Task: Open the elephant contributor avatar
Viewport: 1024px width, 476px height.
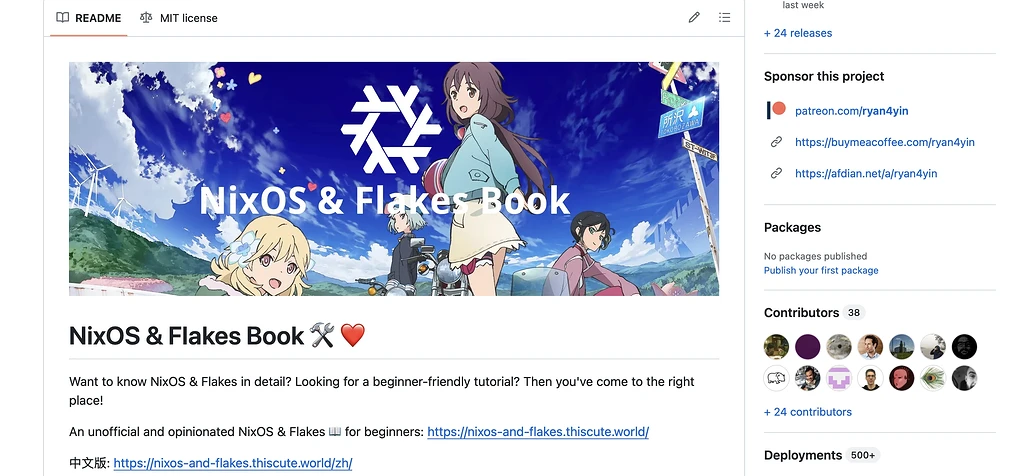Action: pos(776,378)
